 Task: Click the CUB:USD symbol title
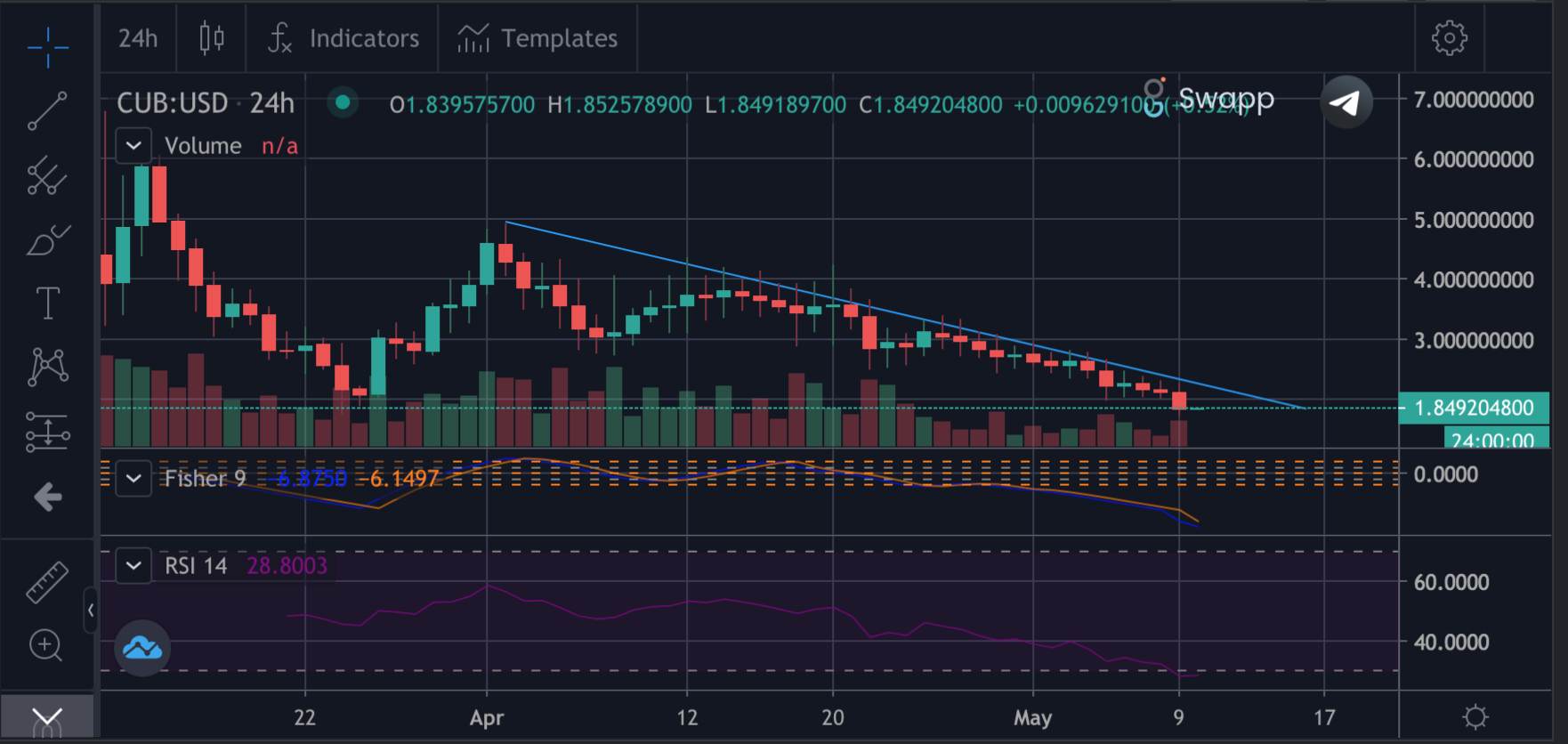click(173, 103)
